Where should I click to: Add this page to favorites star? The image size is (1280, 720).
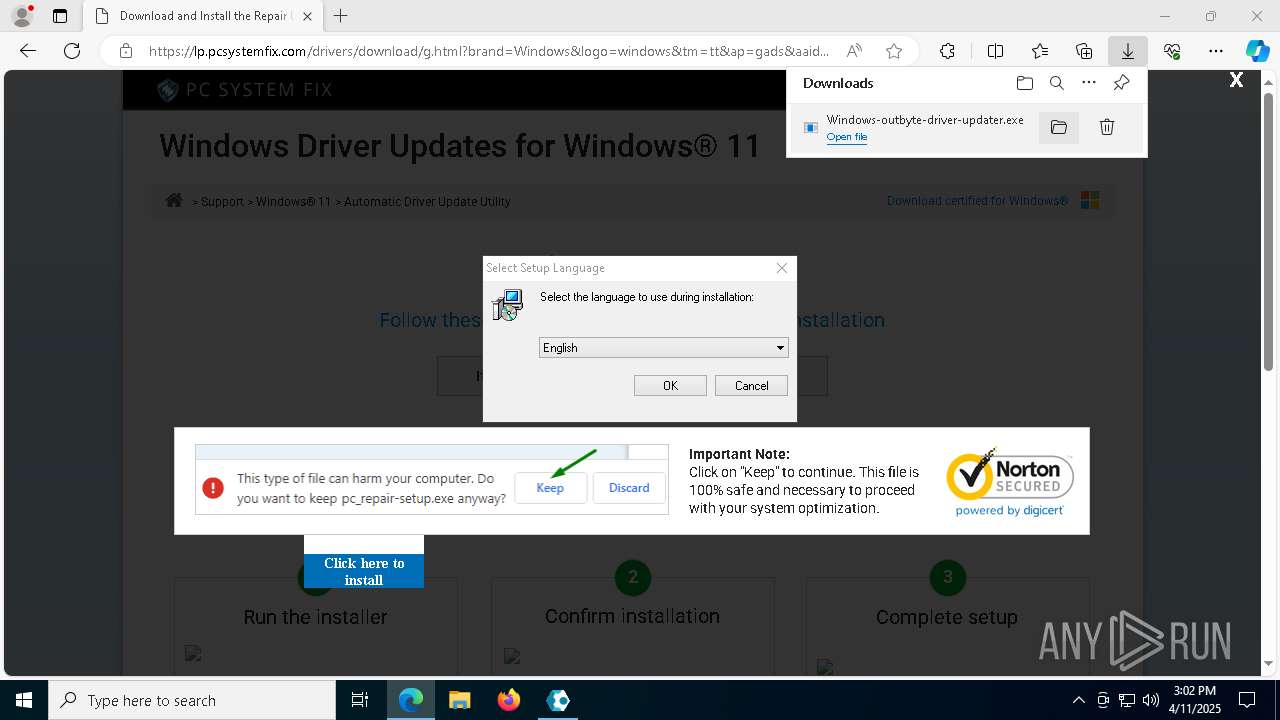[x=894, y=51]
